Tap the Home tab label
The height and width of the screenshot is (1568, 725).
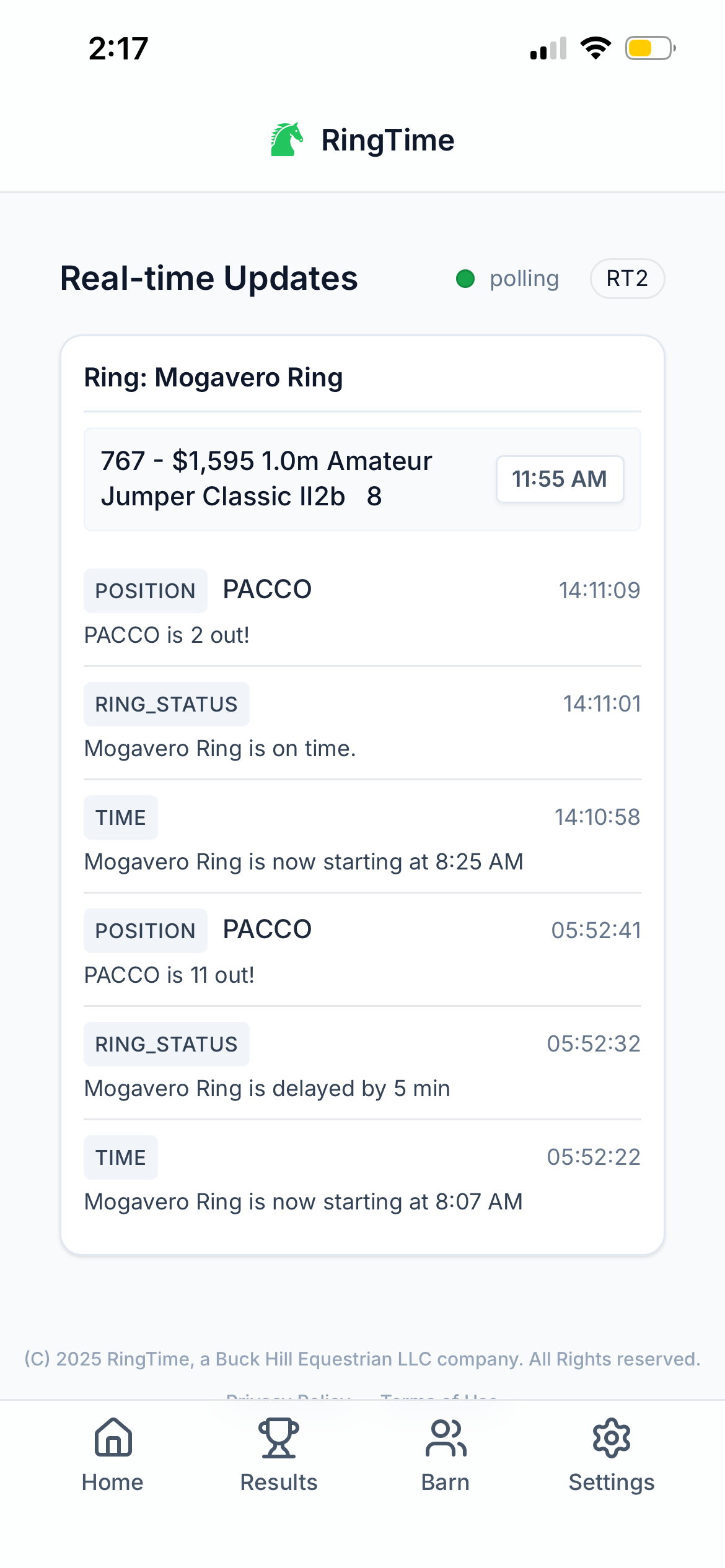click(x=113, y=1482)
